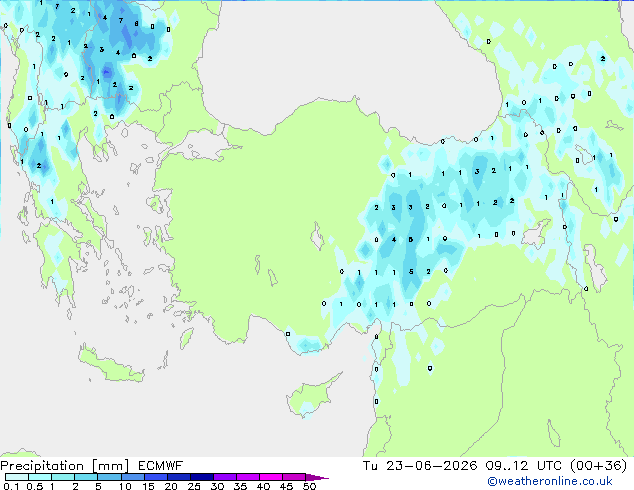Image resolution: width=634 pixels, height=490 pixels.
Task: Pick the 40–45 mm magenta legend swatch
Action: pos(271,477)
